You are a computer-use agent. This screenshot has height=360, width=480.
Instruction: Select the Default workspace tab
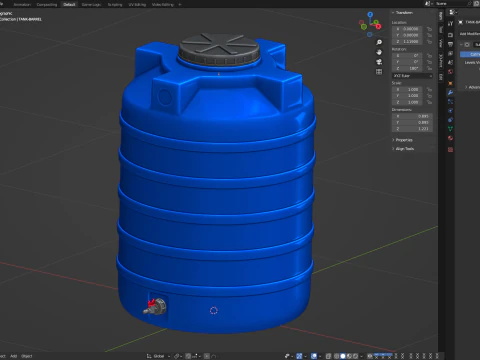point(69,4)
